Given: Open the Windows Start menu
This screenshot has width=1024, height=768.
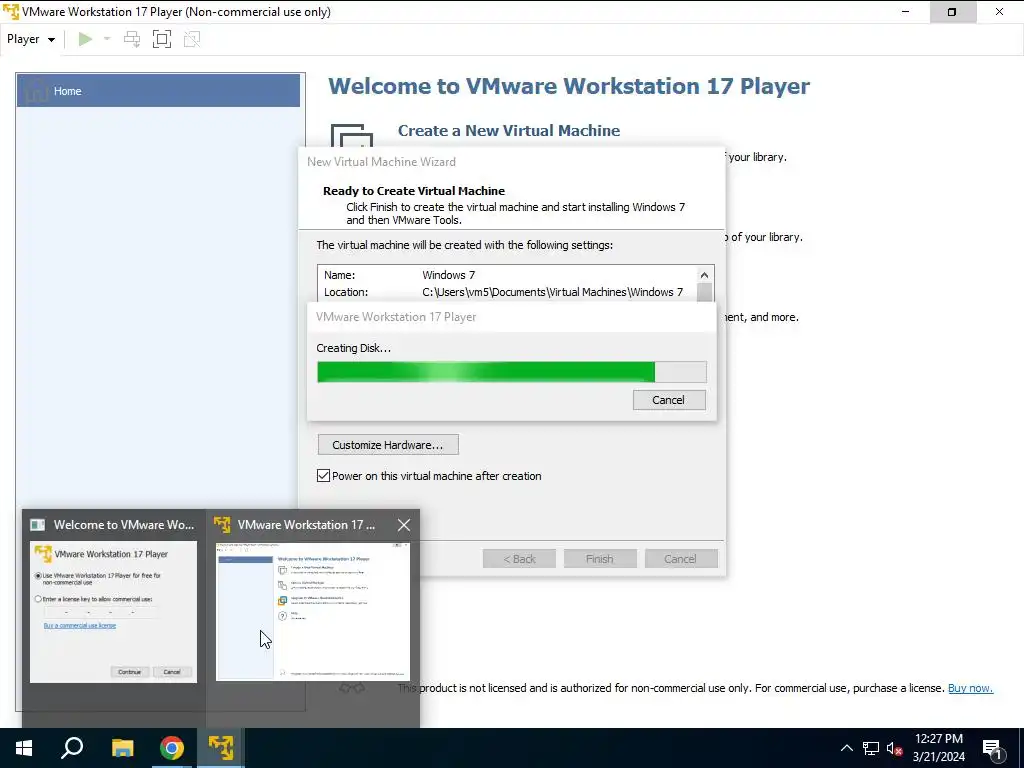Looking at the screenshot, I should click(24, 748).
